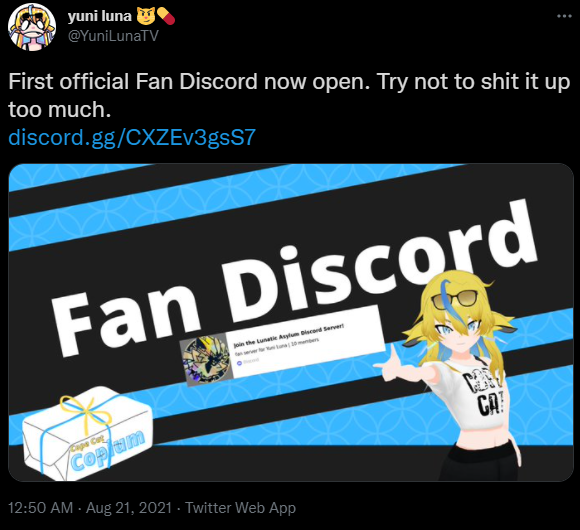The width and height of the screenshot is (580, 530).
Task: Open the discord.gg/CXZEv3gsS7 invite link
Action: point(132,137)
